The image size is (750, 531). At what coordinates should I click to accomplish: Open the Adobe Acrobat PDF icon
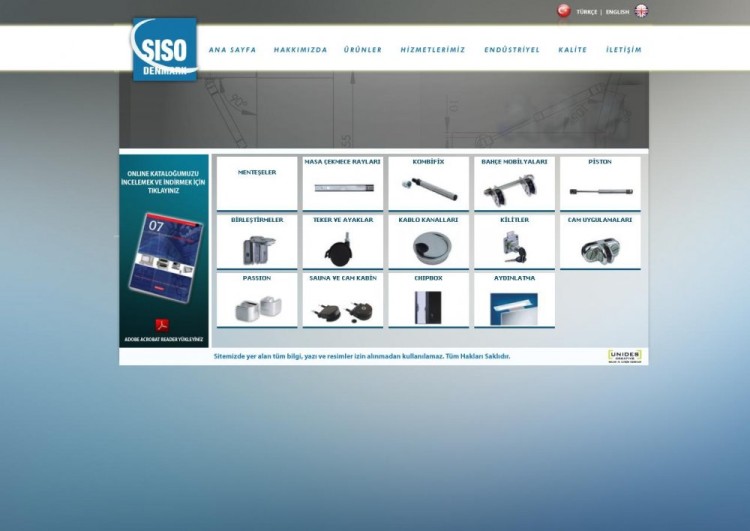tap(162, 325)
